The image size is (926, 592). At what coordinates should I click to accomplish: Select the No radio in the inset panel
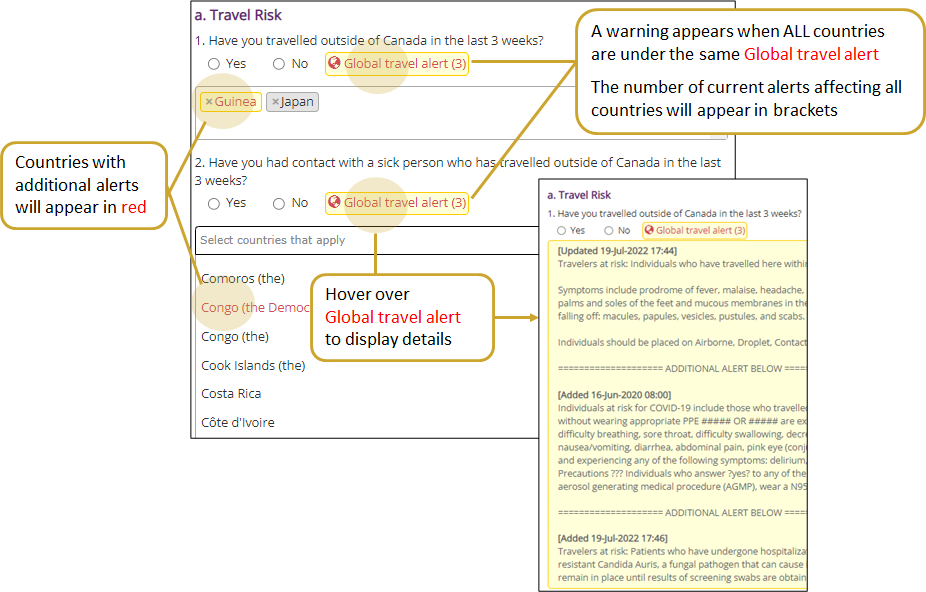click(x=610, y=231)
